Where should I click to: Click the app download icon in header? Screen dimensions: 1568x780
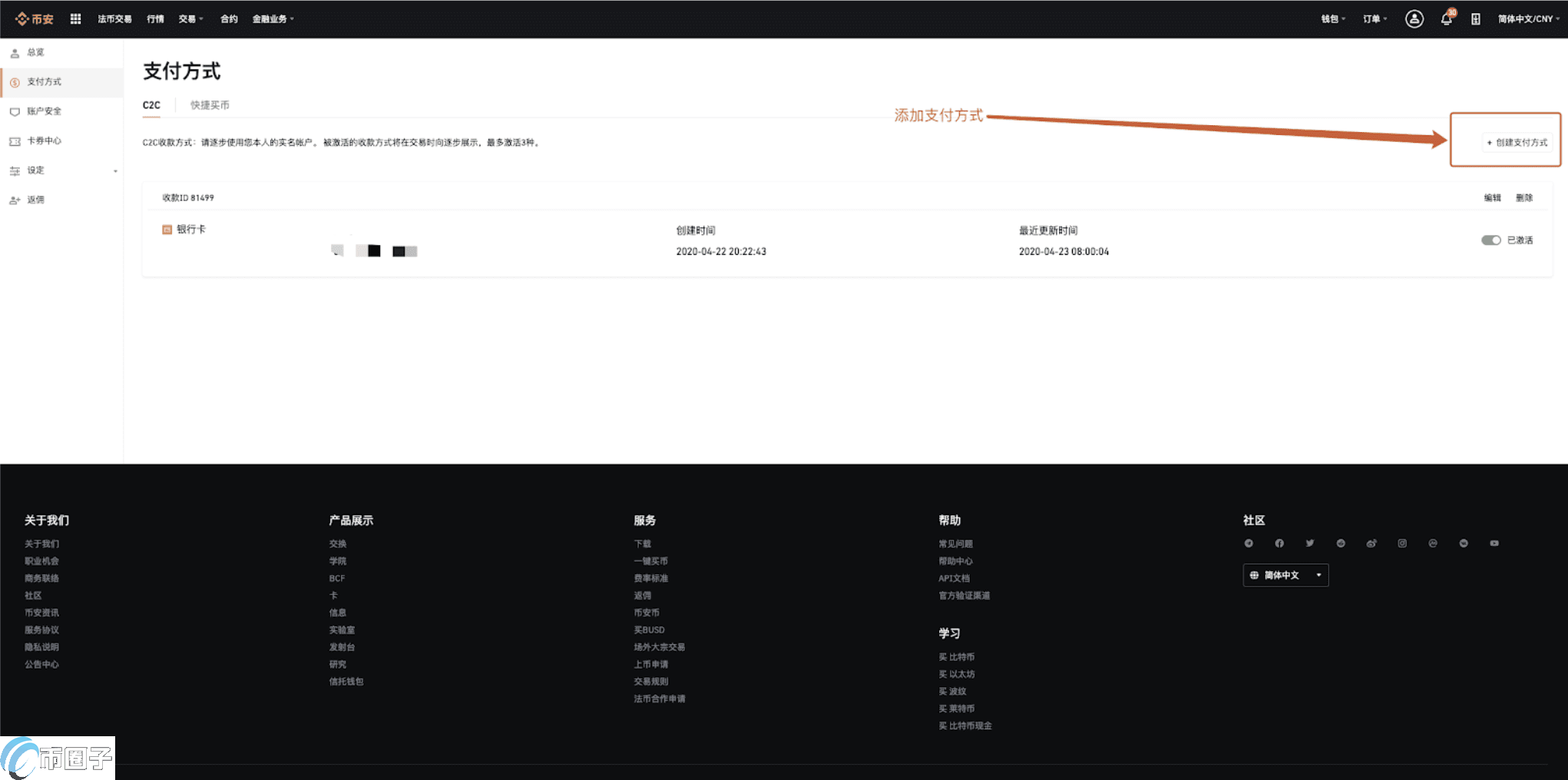pos(1475,19)
